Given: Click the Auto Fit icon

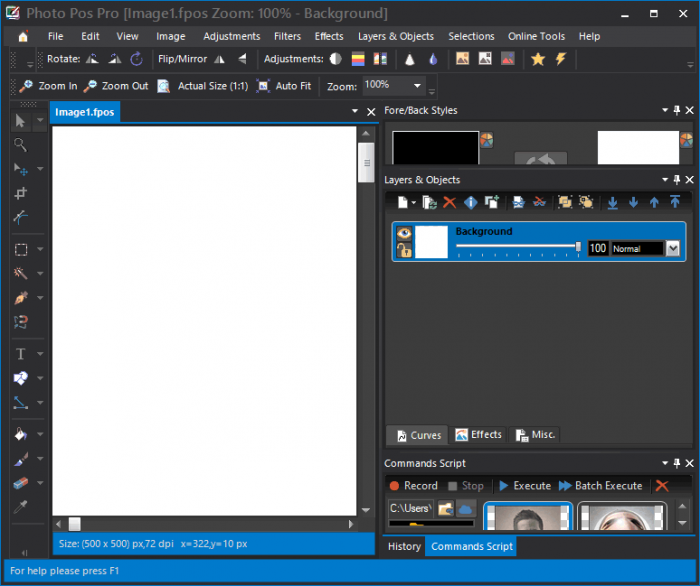Looking at the screenshot, I should (264, 86).
